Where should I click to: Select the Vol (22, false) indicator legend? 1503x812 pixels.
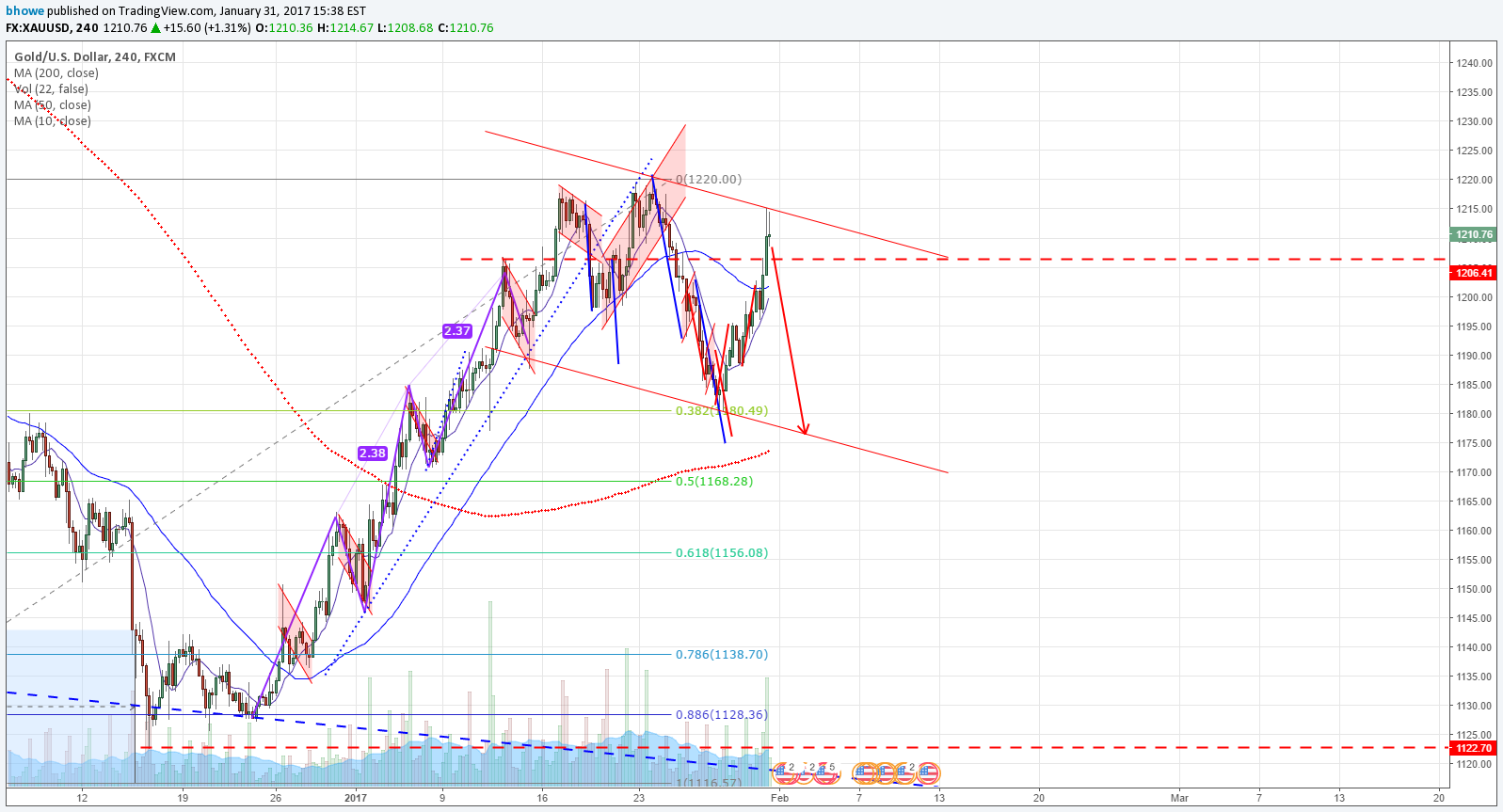[51, 88]
